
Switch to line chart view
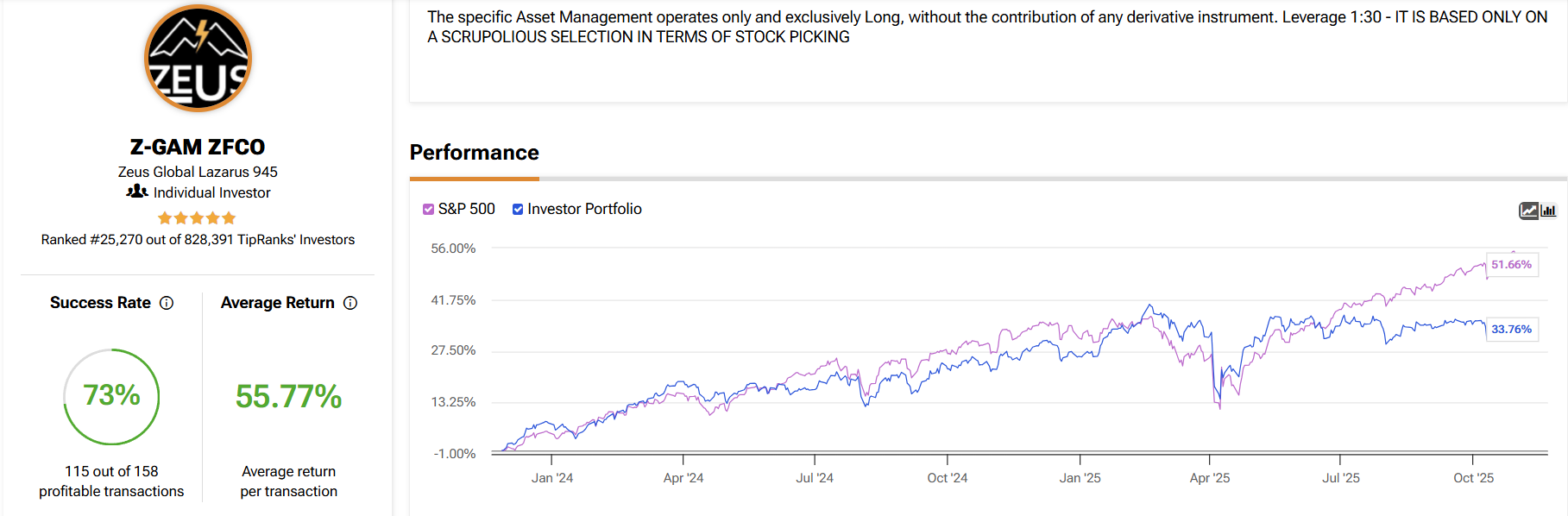[1528, 211]
